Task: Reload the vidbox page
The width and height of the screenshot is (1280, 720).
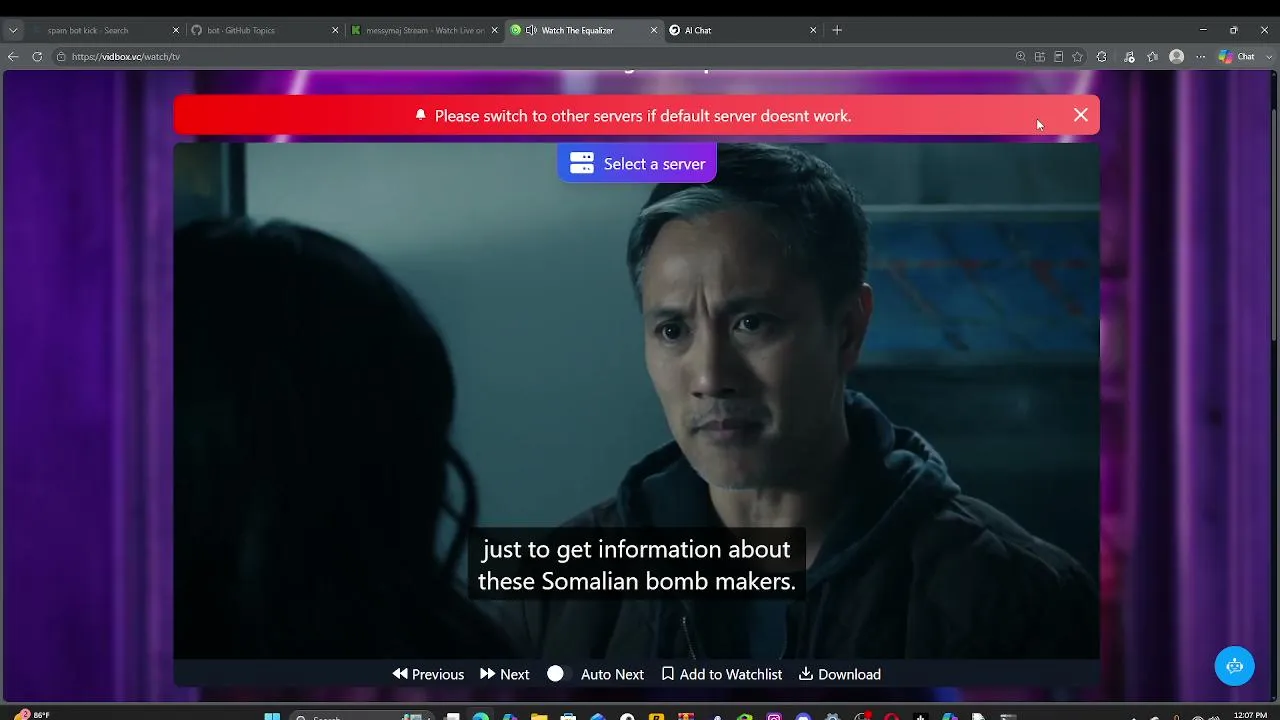Action: pyautogui.click(x=37, y=57)
